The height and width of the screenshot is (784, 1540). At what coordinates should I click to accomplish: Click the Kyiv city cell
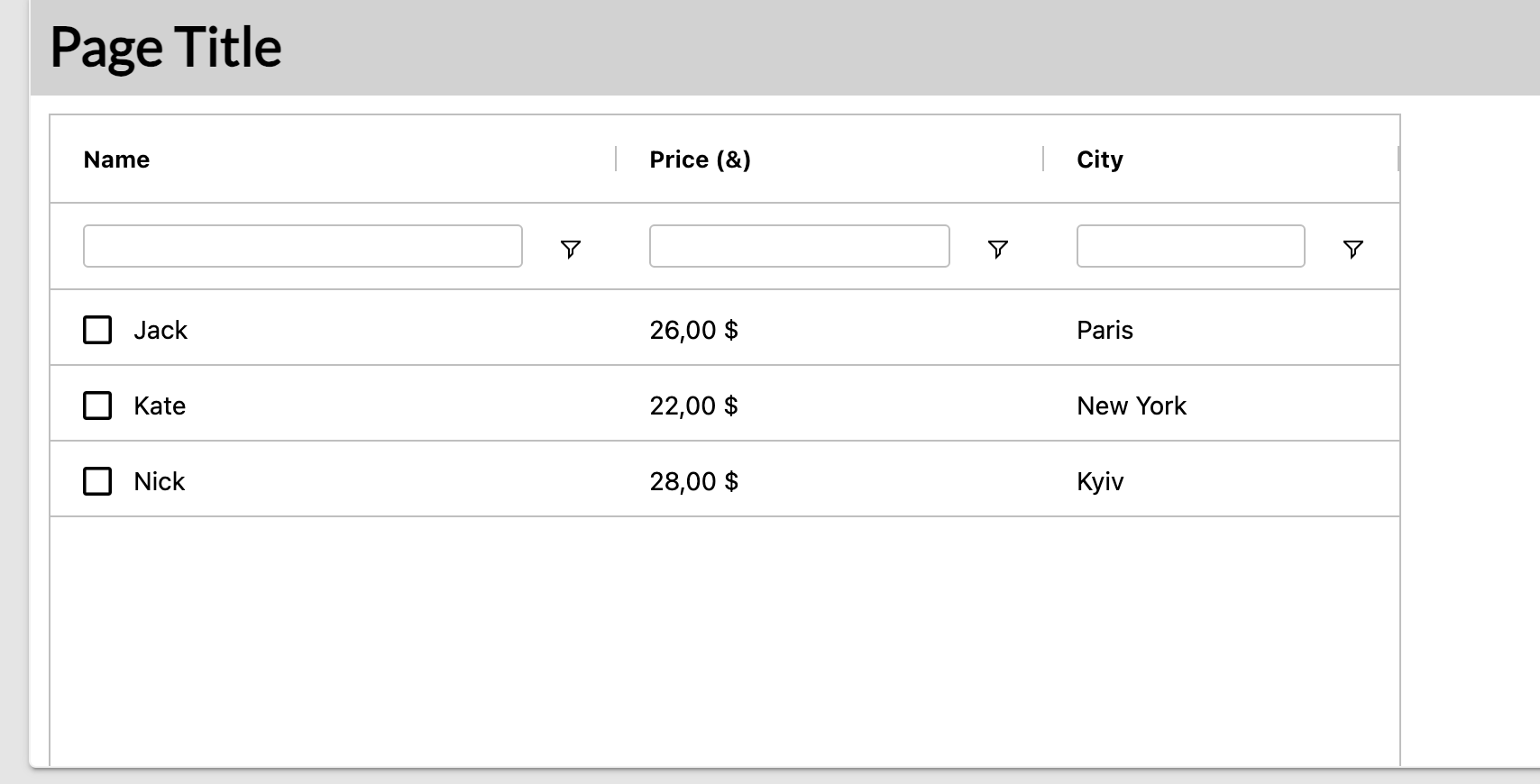click(1100, 481)
